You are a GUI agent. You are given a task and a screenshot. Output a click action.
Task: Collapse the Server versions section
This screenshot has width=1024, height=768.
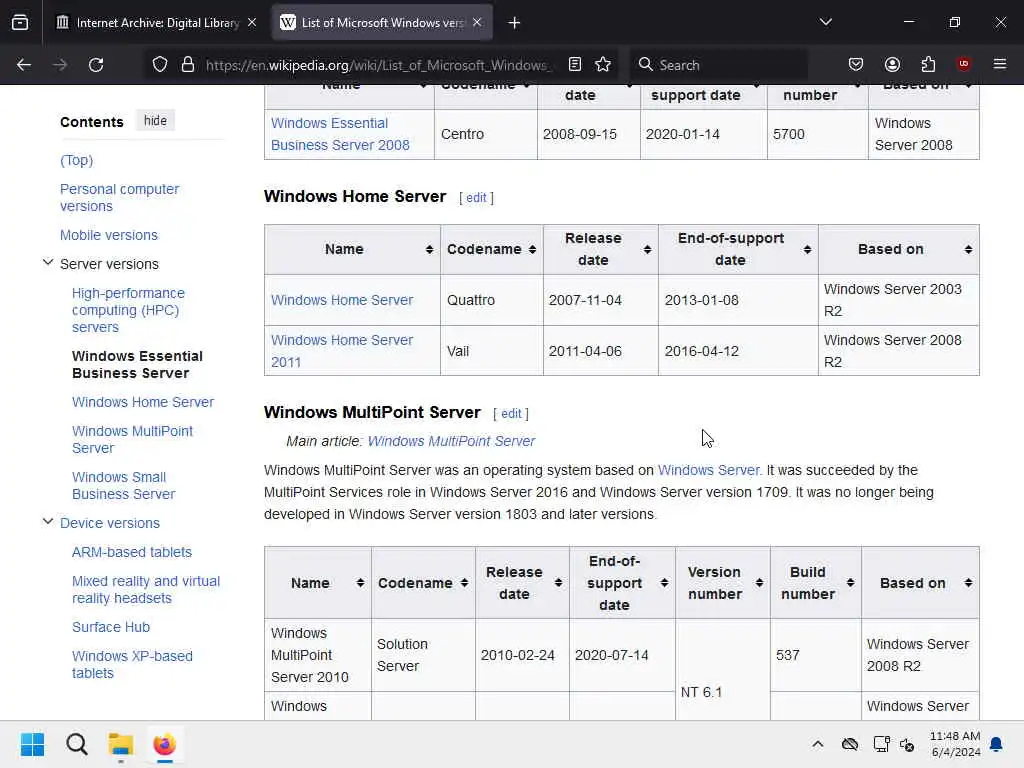48,263
